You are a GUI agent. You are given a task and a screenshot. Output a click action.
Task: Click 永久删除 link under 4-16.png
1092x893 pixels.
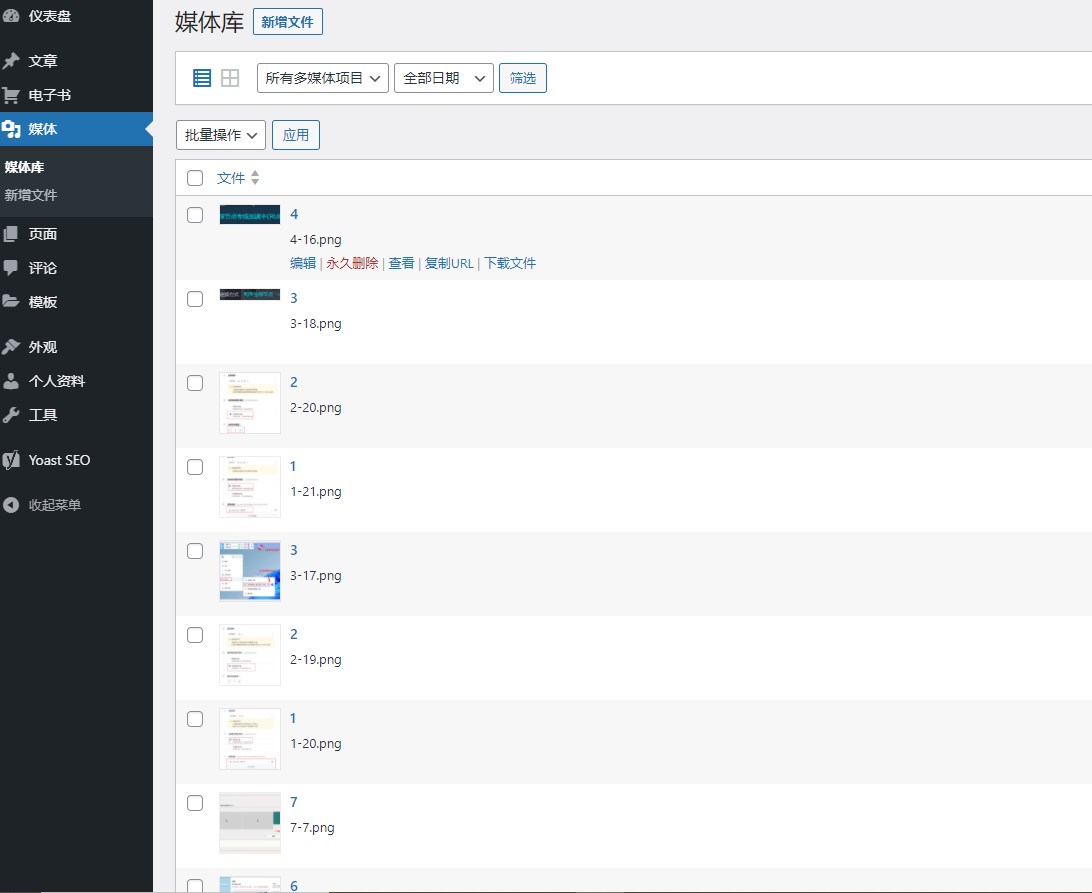[352, 263]
